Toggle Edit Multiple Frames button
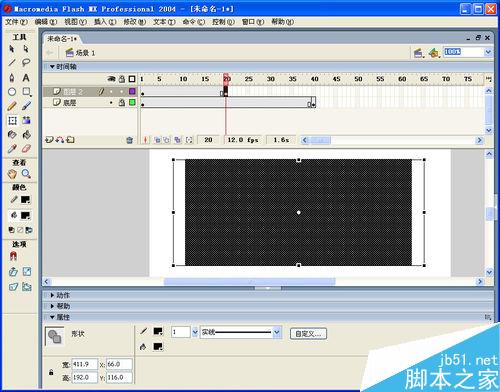The height and width of the screenshot is (392, 500). click(x=178, y=140)
